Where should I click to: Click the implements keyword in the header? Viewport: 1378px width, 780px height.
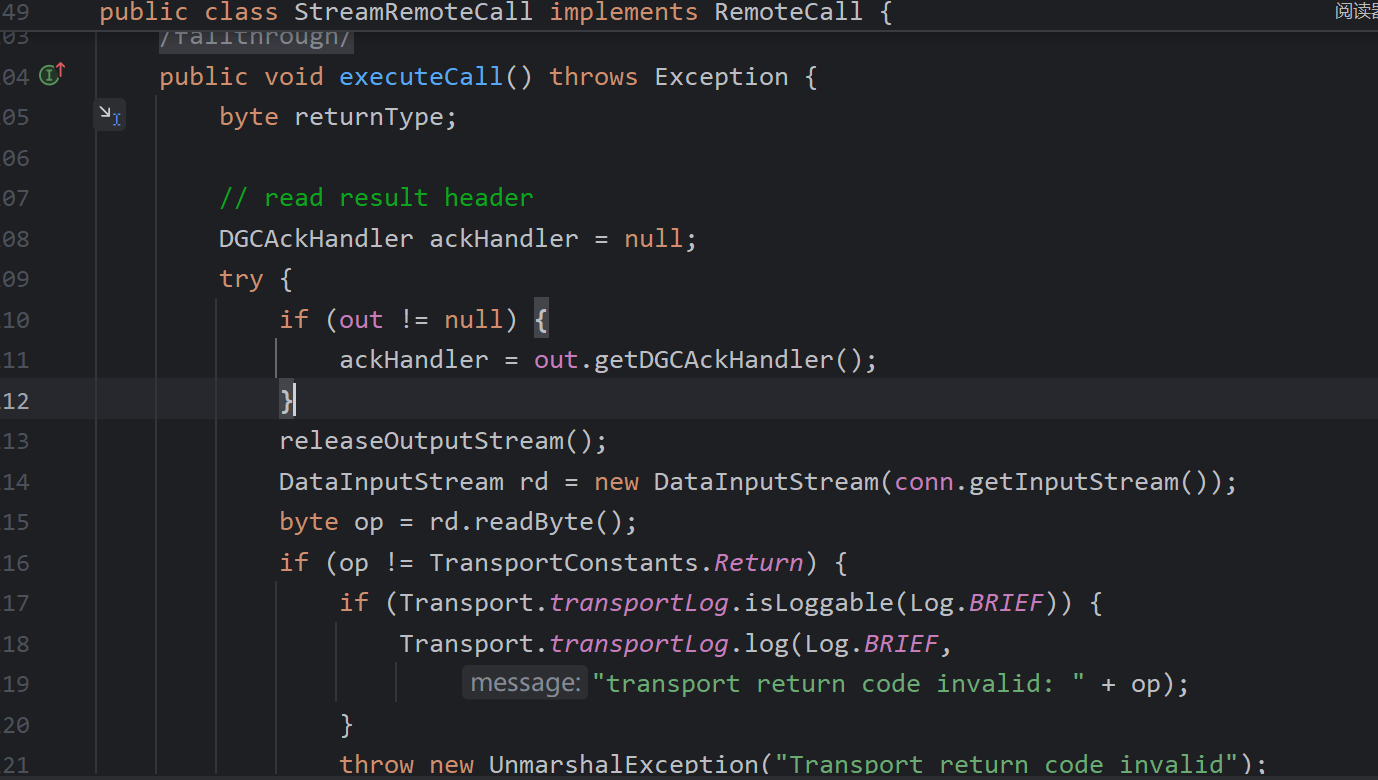(x=624, y=13)
